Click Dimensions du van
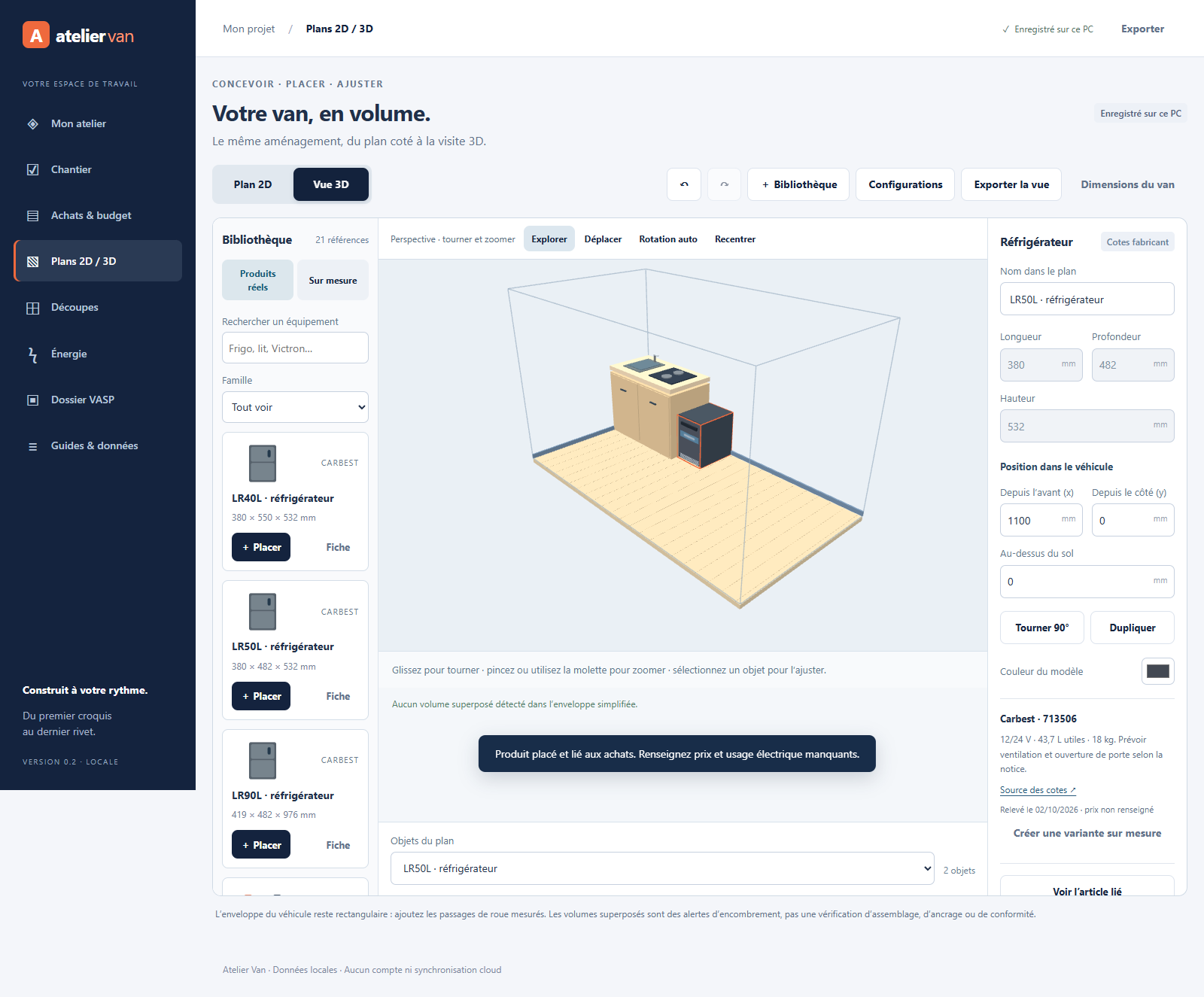Viewport: 1204px width, 997px height. coord(1127,184)
